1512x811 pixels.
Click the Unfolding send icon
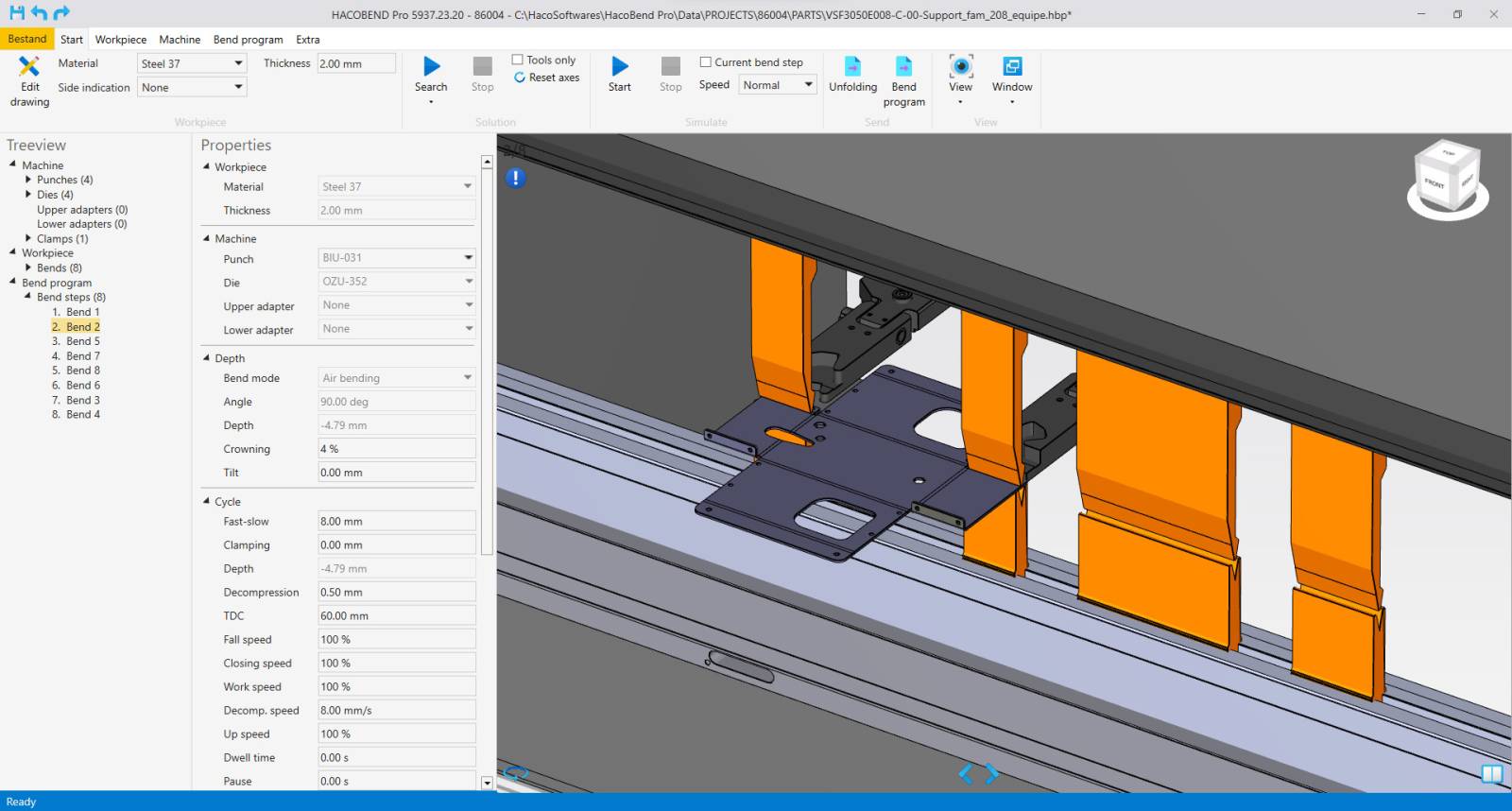pyautogui.click(x=852, y=67)
